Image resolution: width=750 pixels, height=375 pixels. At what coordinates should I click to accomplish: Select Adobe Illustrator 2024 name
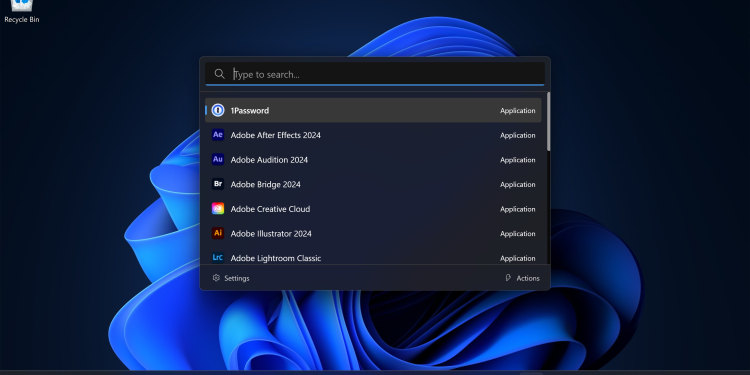click(x=271, y=234)
